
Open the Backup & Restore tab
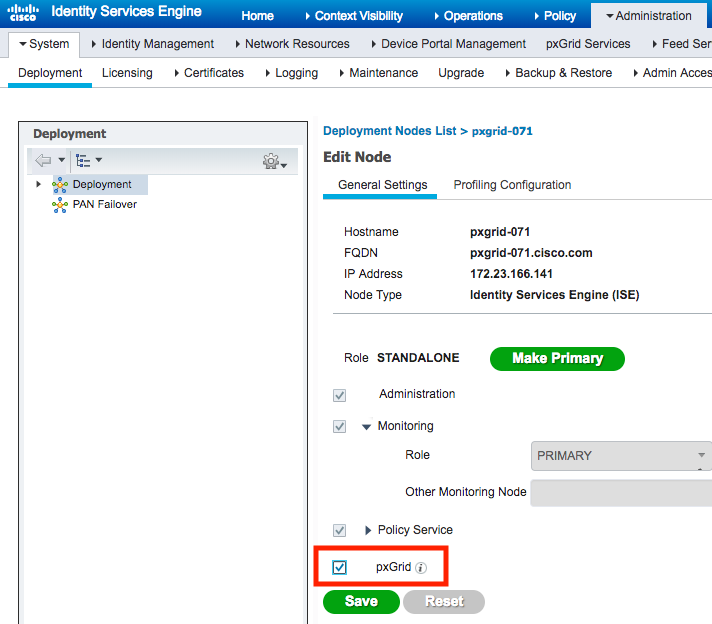[x=559, y=73]
